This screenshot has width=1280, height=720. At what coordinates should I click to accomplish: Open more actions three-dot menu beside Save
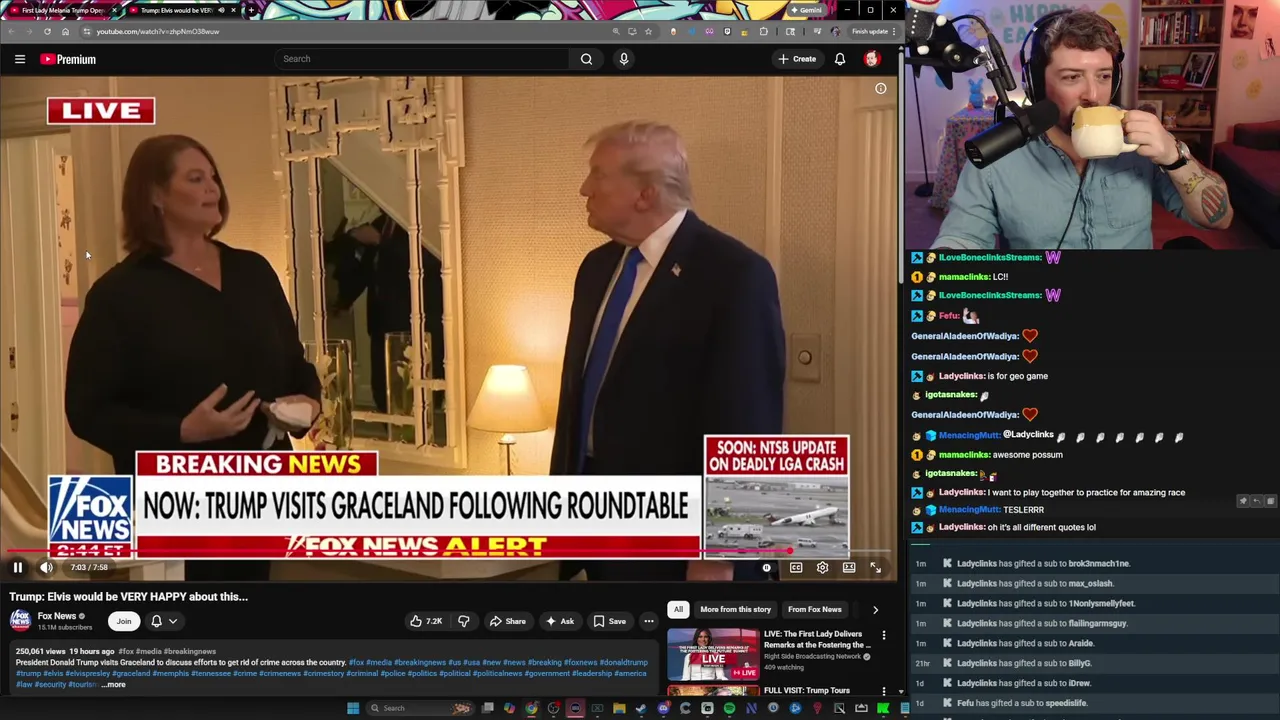point(648,621)
